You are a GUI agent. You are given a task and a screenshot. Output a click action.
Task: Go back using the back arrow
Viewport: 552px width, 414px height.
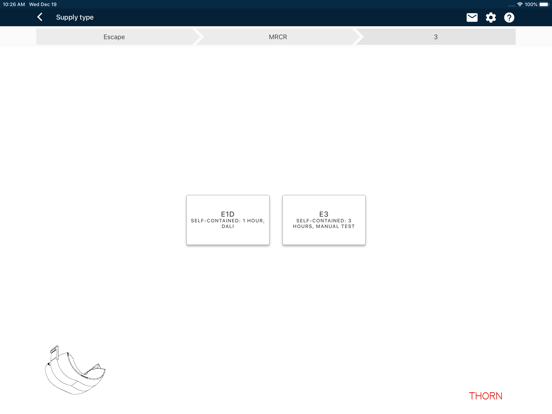(40, 17)
